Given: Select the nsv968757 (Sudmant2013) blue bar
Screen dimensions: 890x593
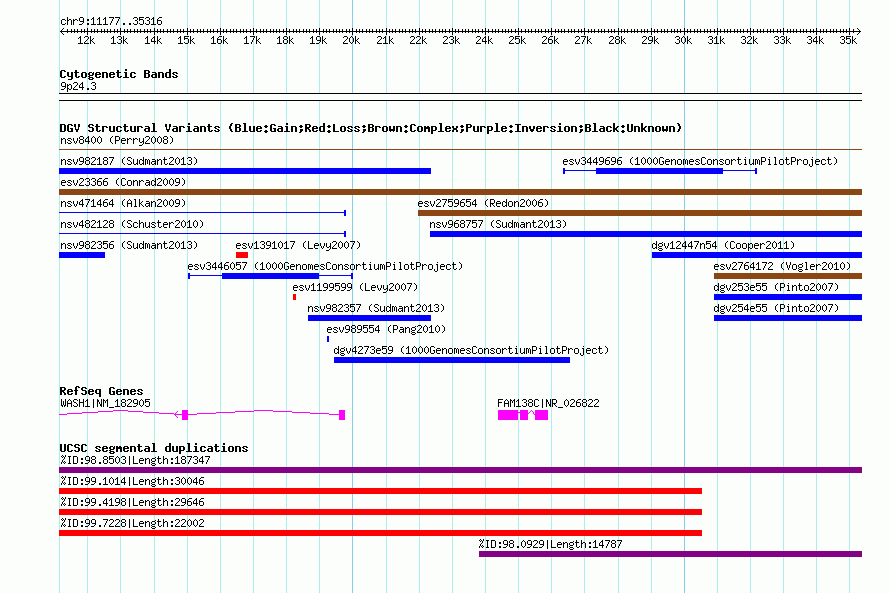Looking at the screenshot, I should coord(646,234).
